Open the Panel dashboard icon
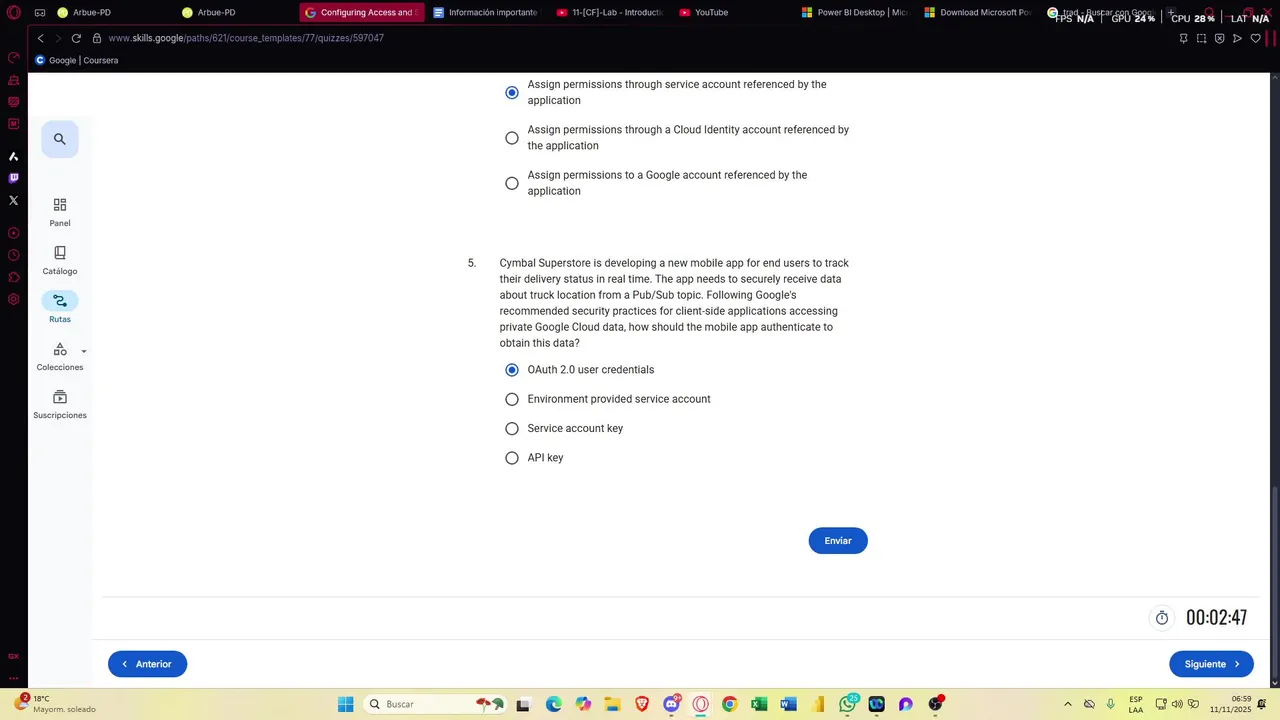The image size is (1280, 720). 60,204
